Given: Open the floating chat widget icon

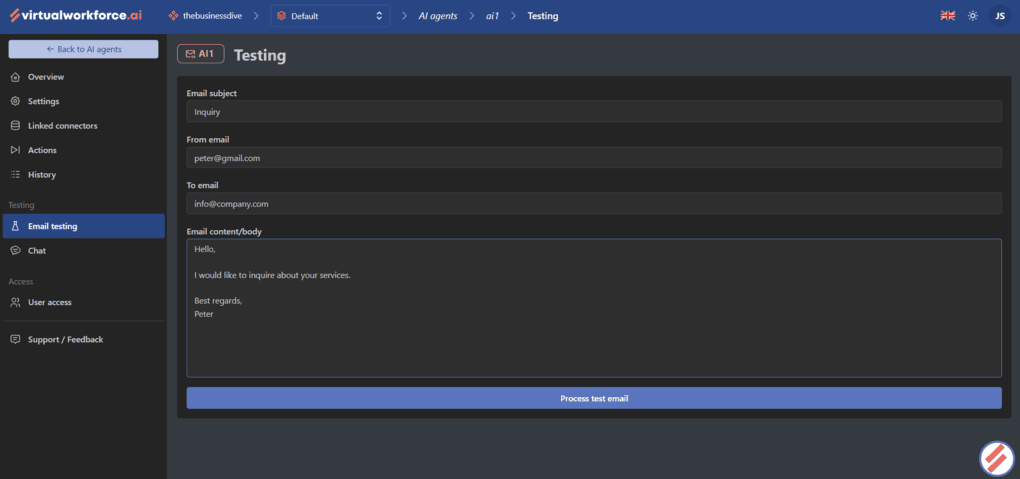Looking at the screenshot, I should tap(997, 459).
